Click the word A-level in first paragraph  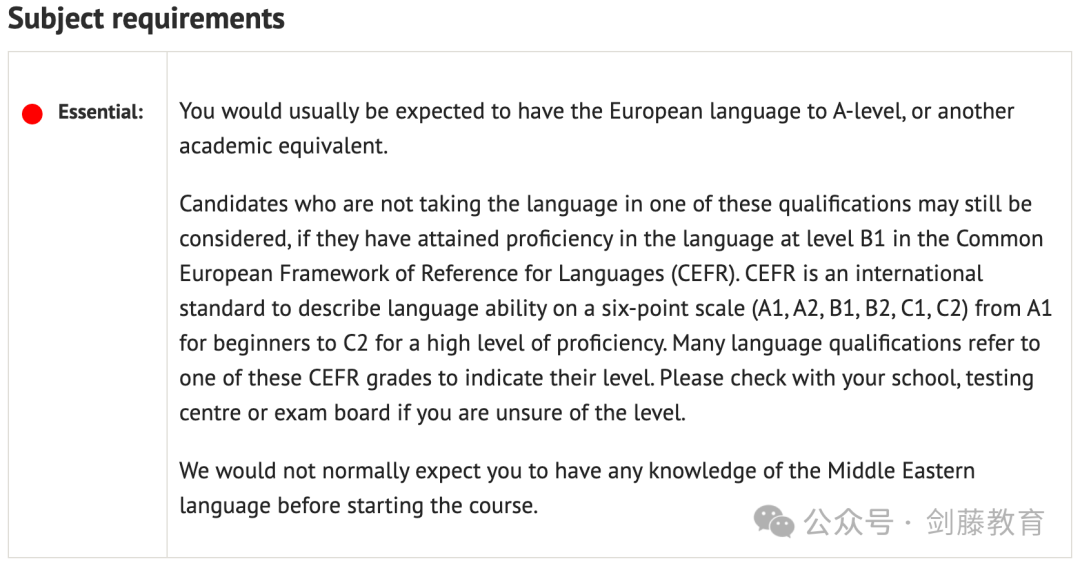pyautogui.click(x=867, y=111)
